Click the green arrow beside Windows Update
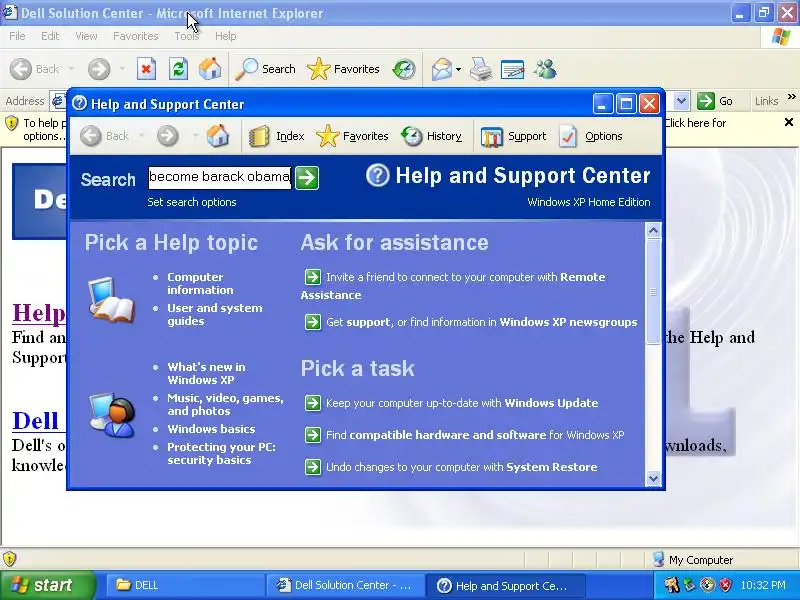The width and height of the screenshot is (800, 600). point(313,403)
